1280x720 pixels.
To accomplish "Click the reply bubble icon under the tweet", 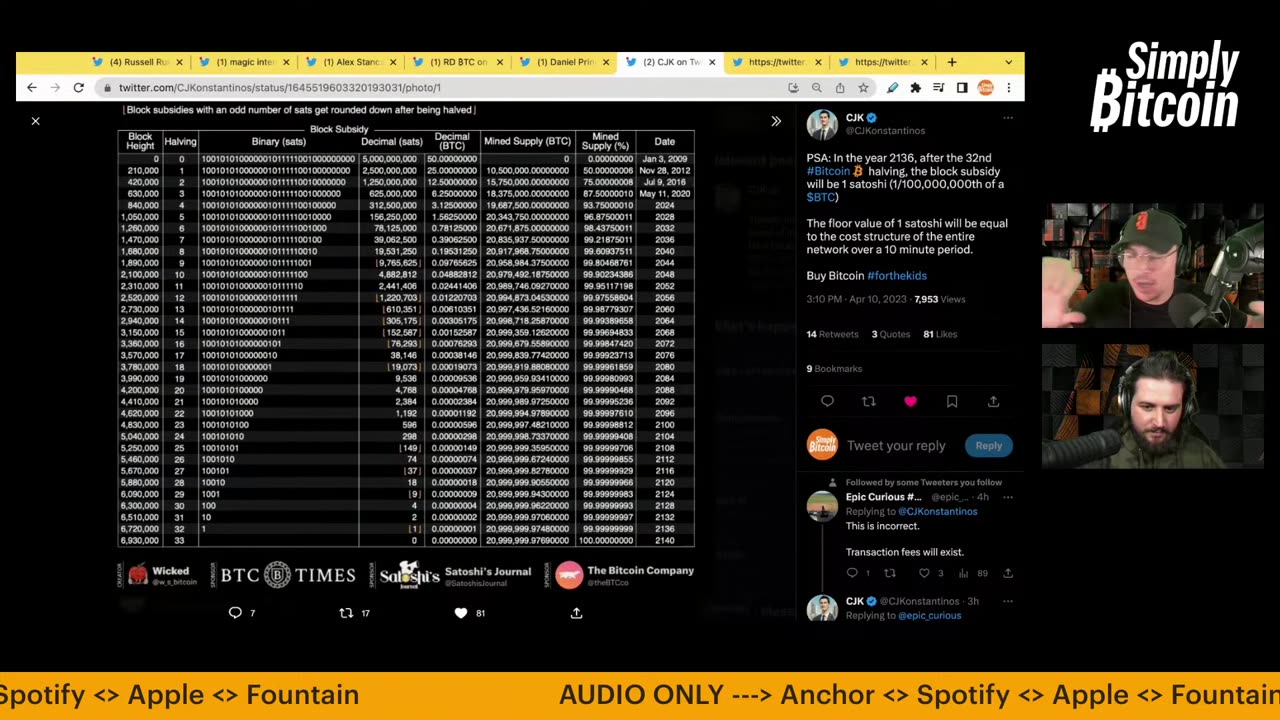I will [x=827, y=401].
